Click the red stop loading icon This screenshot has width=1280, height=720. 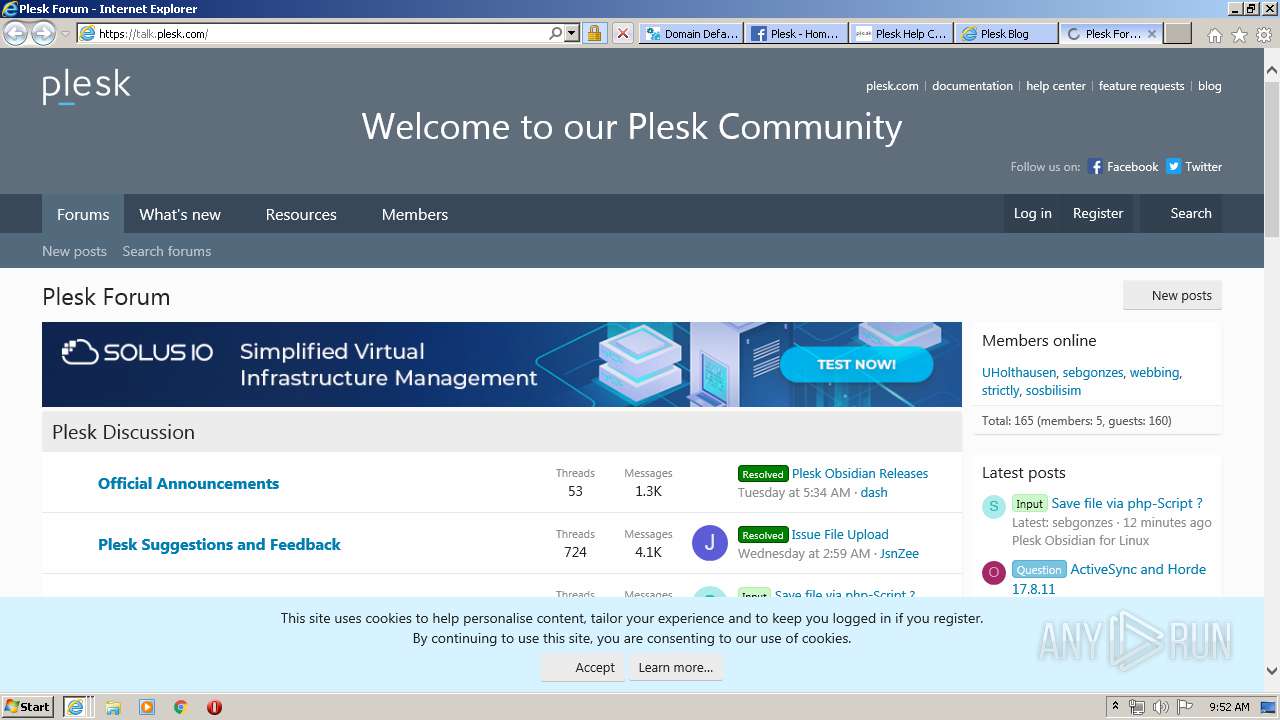click(x=622, y=33)
